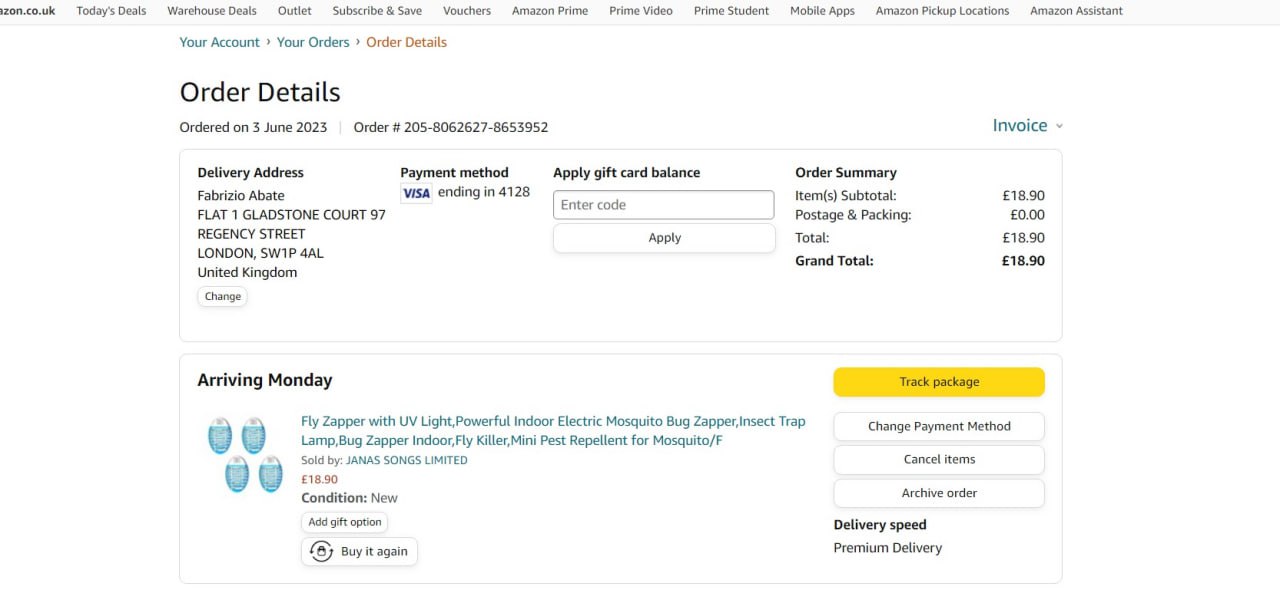Select Prime Video from top navigation
This screenshot has width=1280, height=603.
(641, 11)
